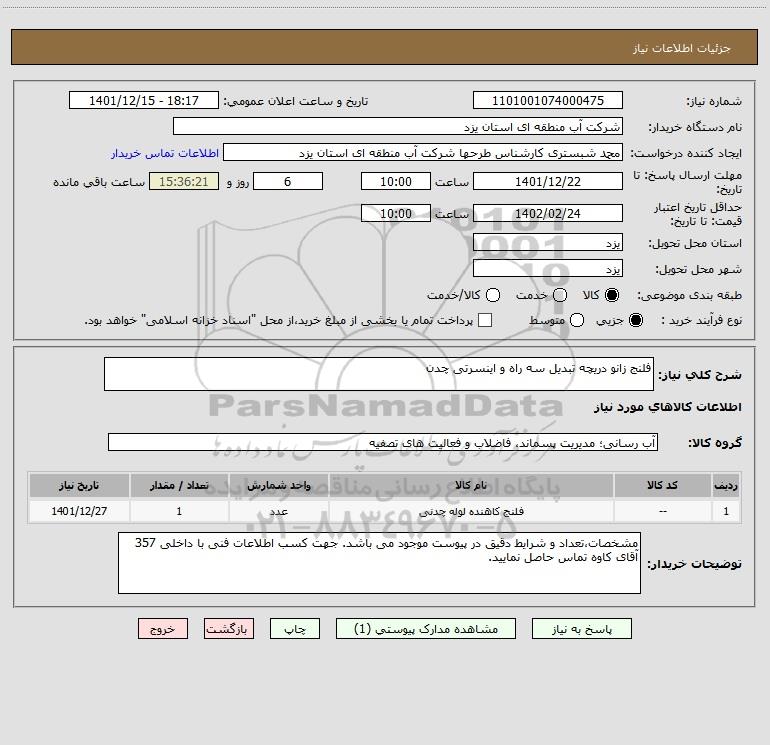Click the خروج exit button

[x=163, y=629]
